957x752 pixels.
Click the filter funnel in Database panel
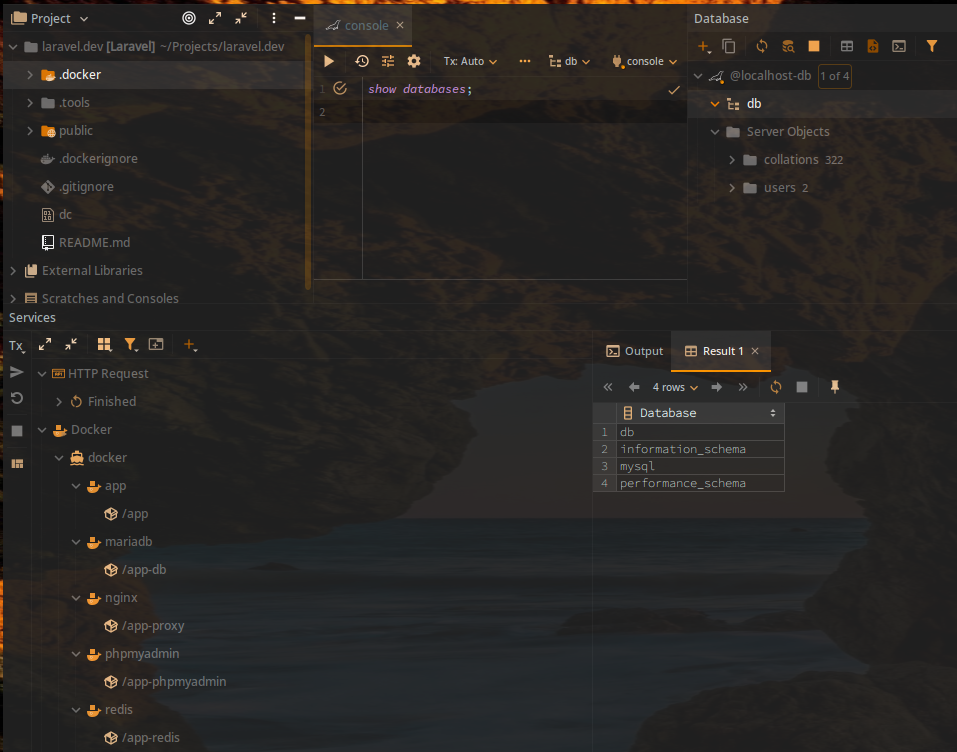click(x=932, y=46)
